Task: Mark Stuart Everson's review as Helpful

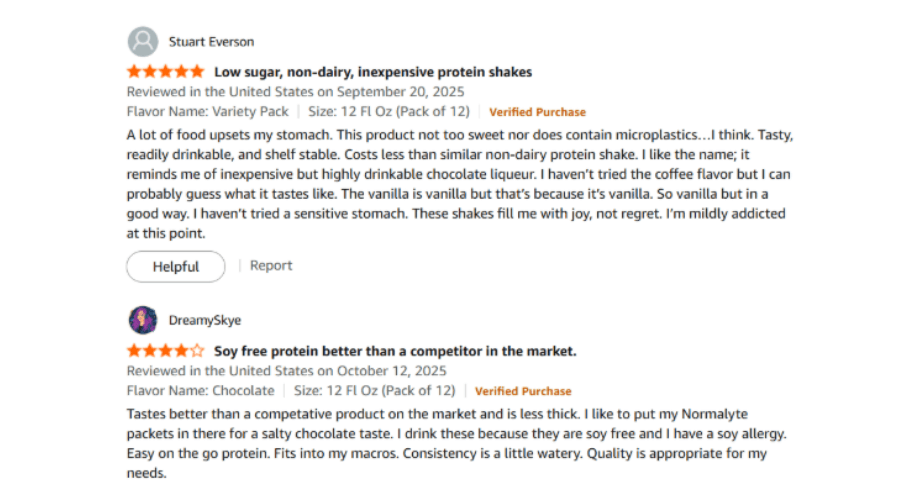Action: (175, 267)
